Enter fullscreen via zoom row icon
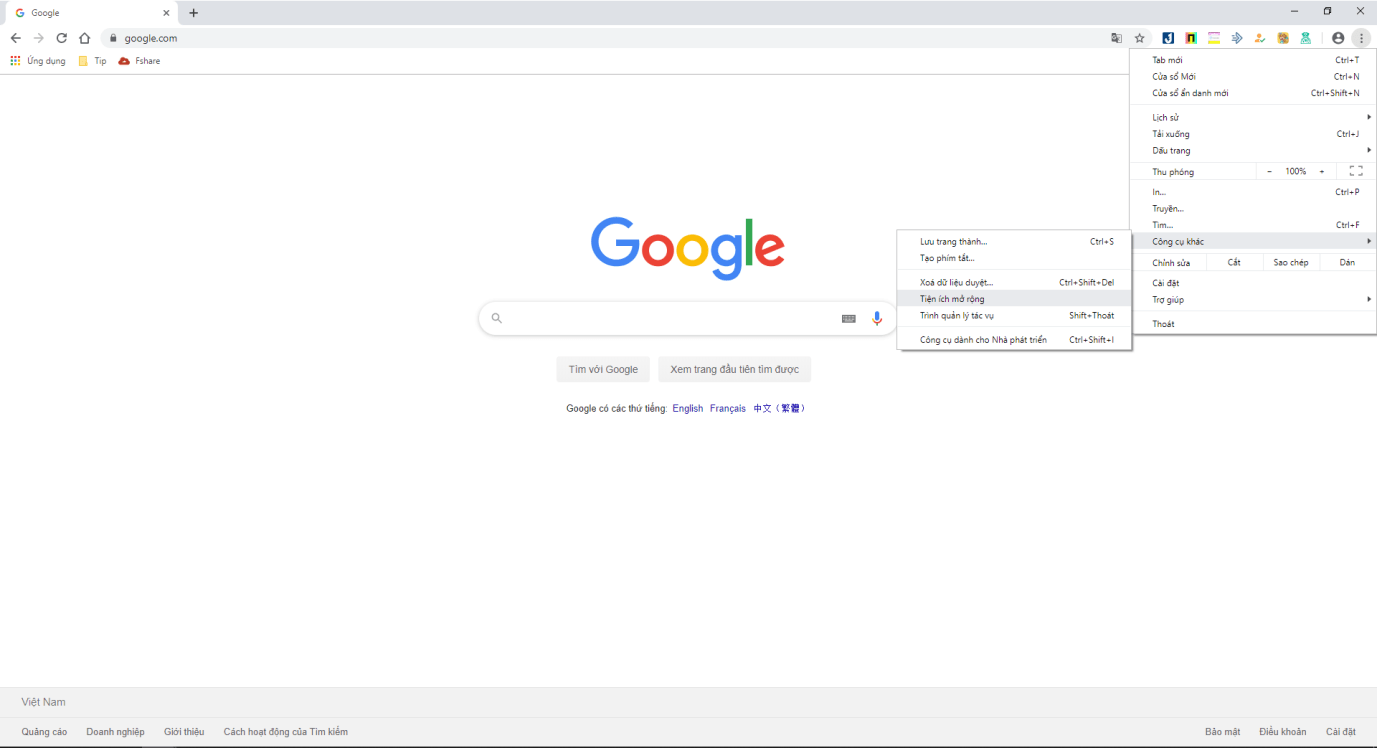Image resolution: width=1377 pixels, height=748 pixels. [x=1356, y=172]
